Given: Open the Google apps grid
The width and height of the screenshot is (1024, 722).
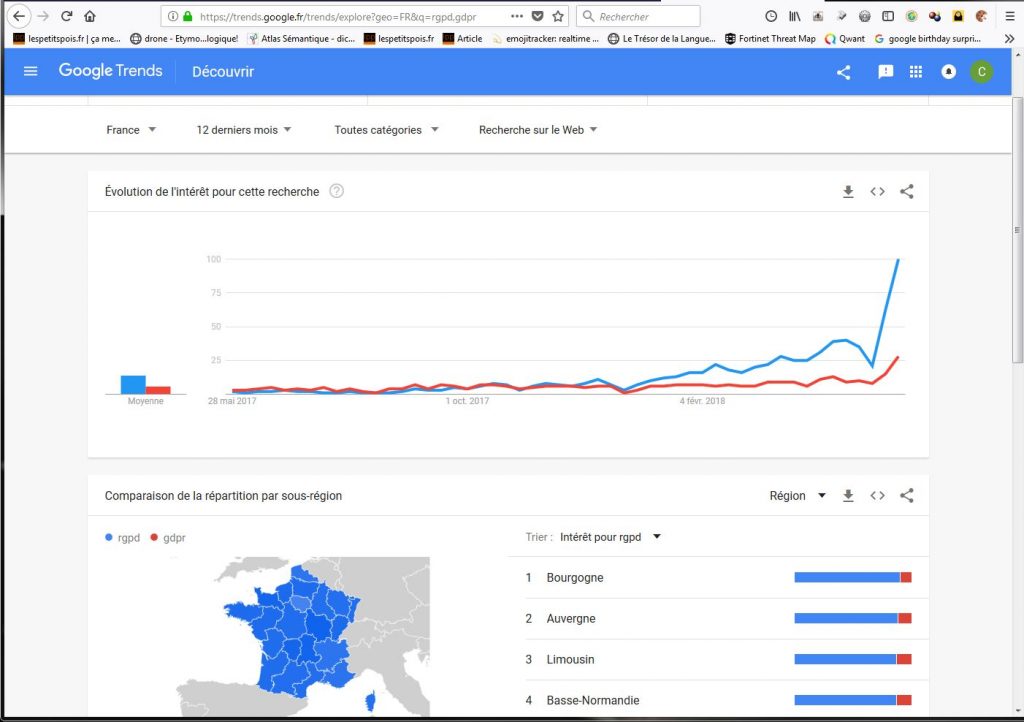Looking at the screenshot, I should click(x=915, y=71).
